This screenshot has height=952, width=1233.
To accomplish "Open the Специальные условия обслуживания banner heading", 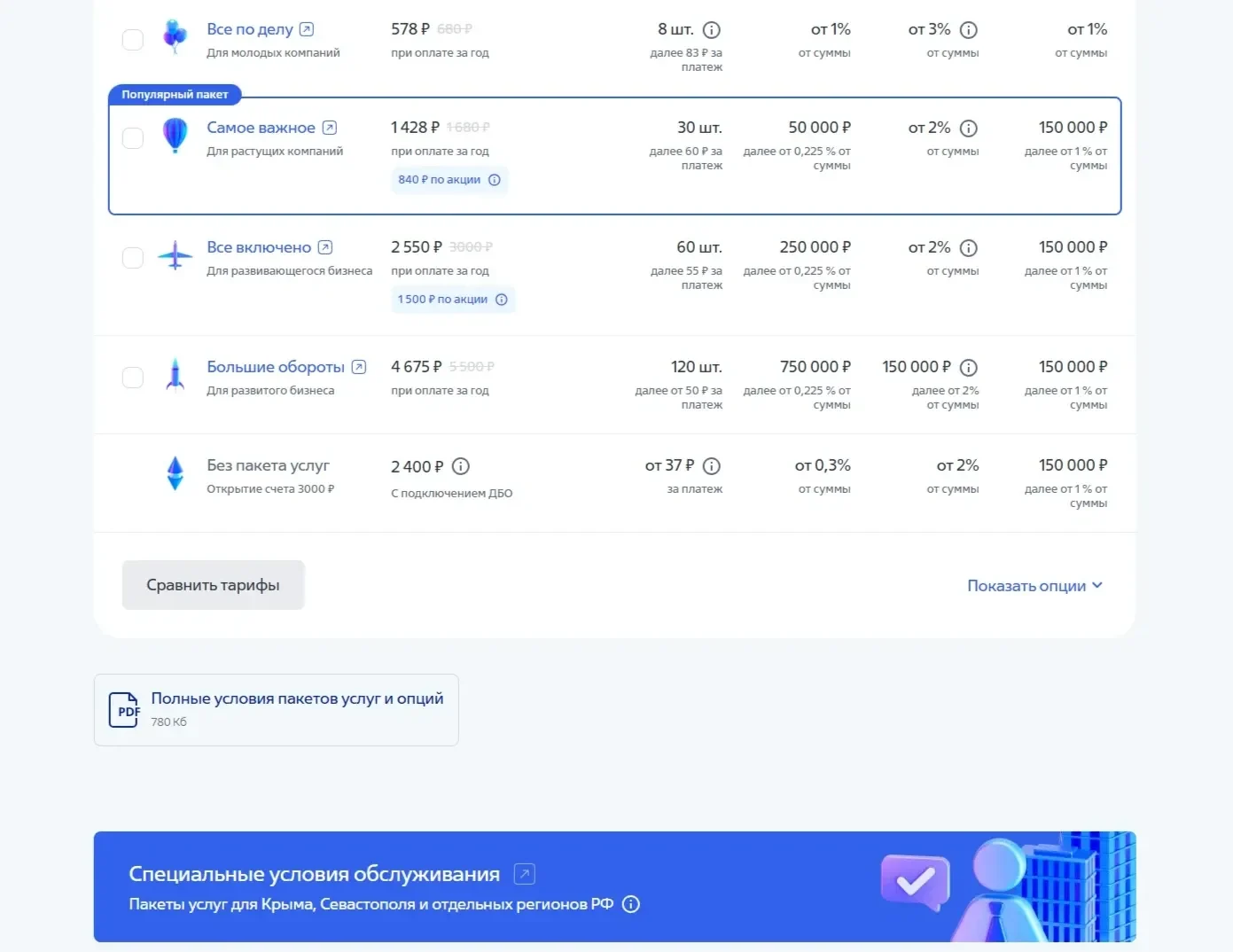I will (x=315, y=874).
